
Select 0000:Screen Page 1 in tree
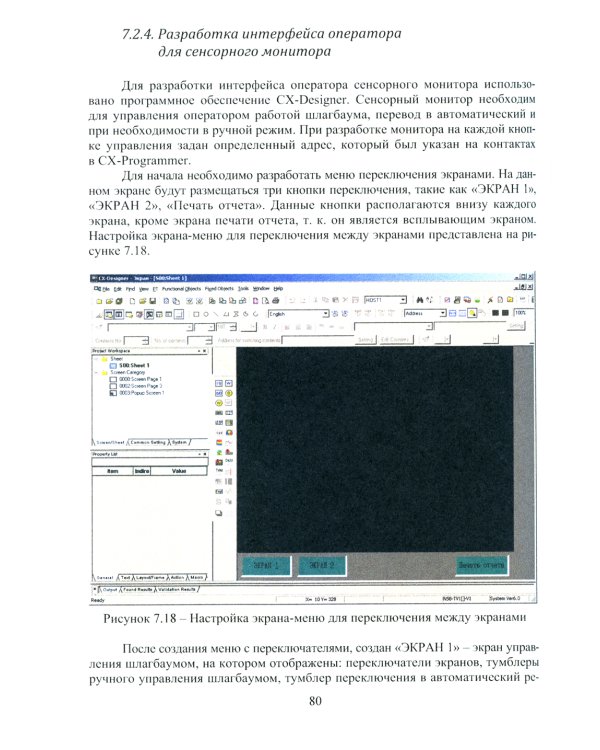click(x=140, y=379)
